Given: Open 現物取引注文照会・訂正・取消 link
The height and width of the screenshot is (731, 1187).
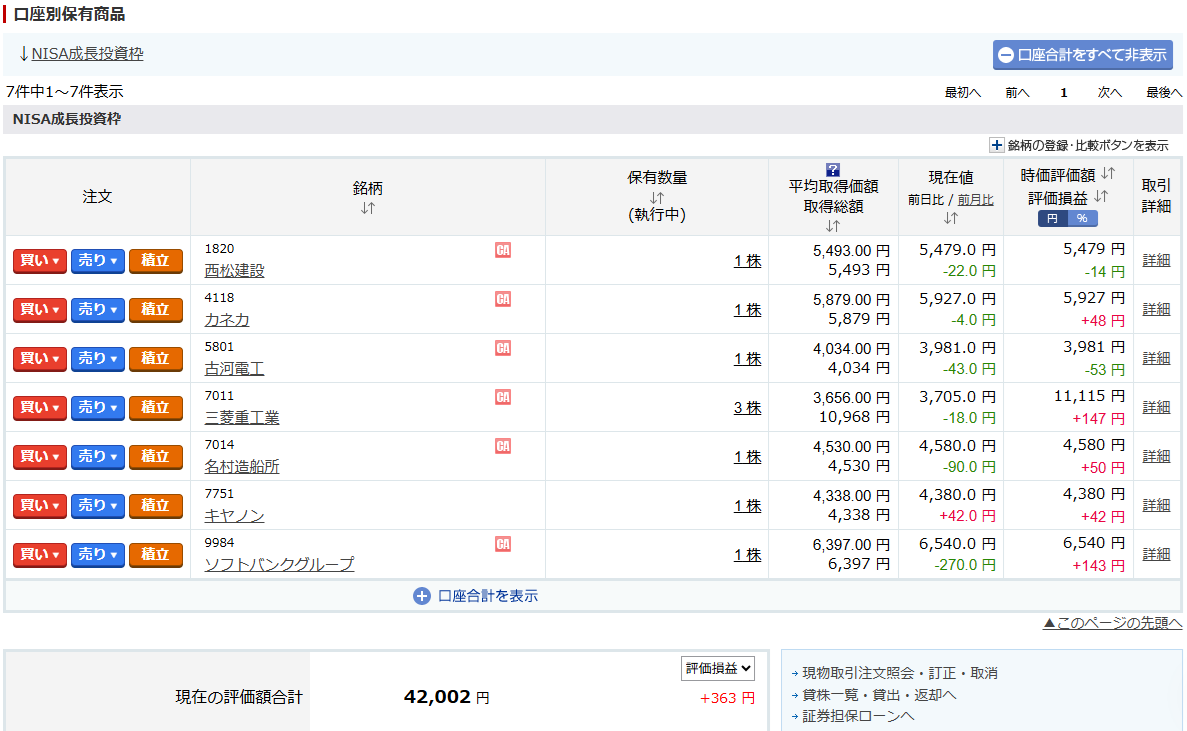Looking at the screenshot, I should 900,673.
